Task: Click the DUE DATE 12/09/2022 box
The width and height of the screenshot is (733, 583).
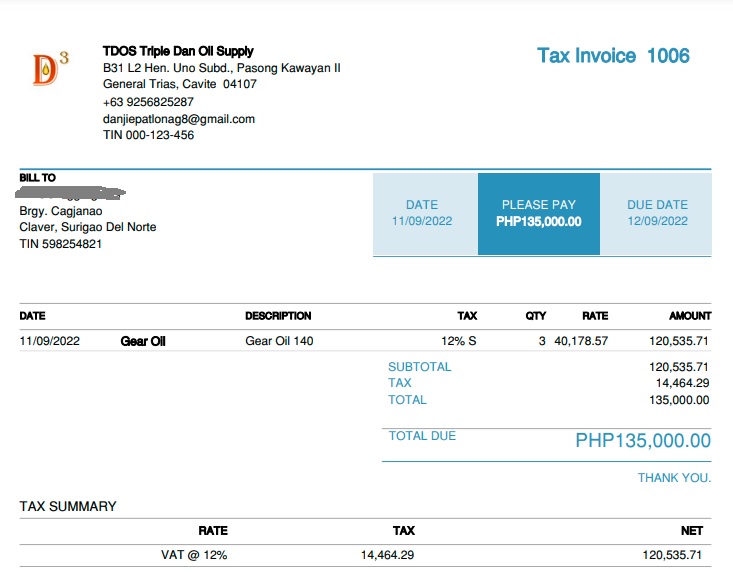Action: [x=657, y=213]
